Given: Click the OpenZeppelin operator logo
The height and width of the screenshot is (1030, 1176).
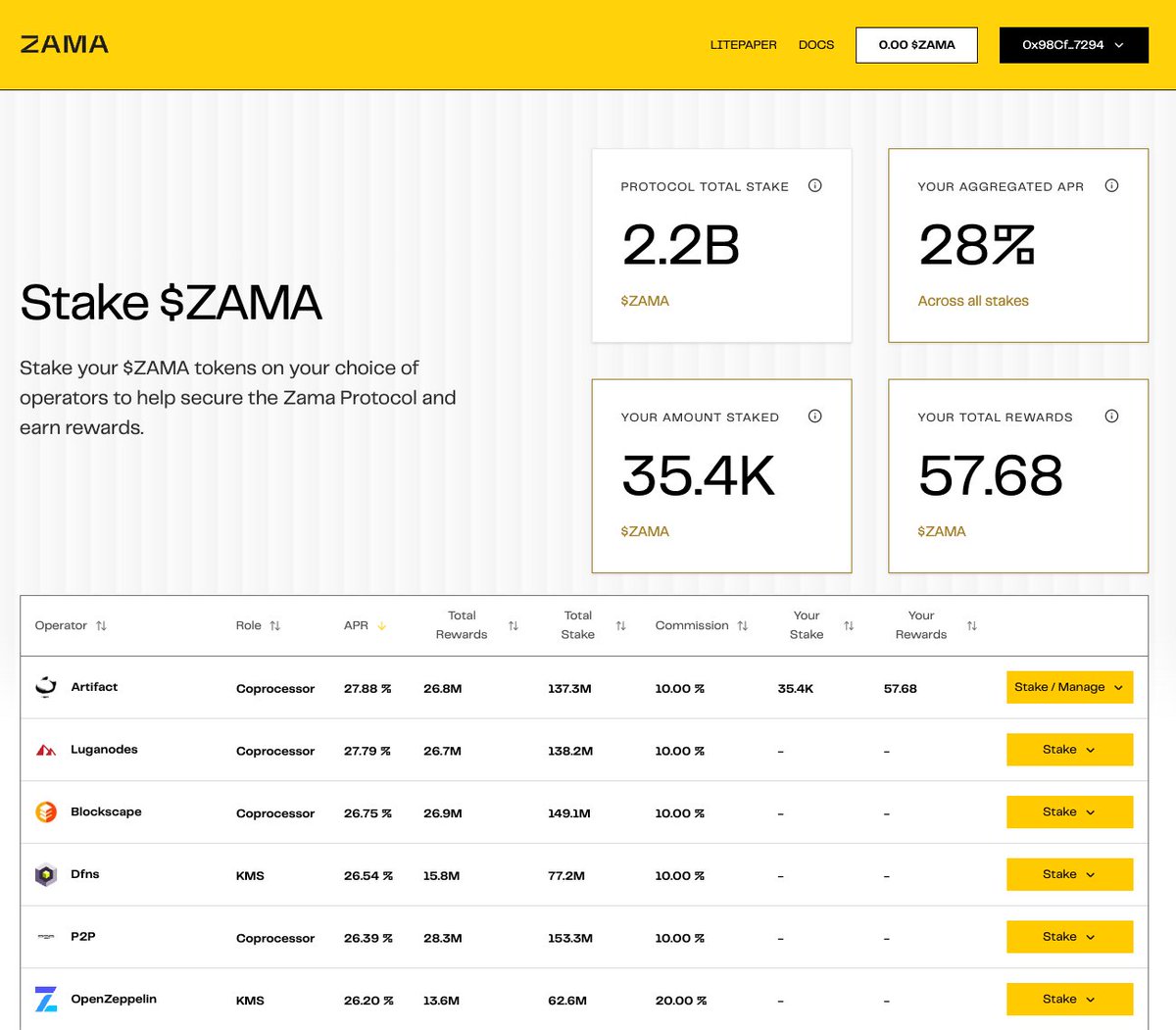Looking at the screenshot, I should (46, 999).
